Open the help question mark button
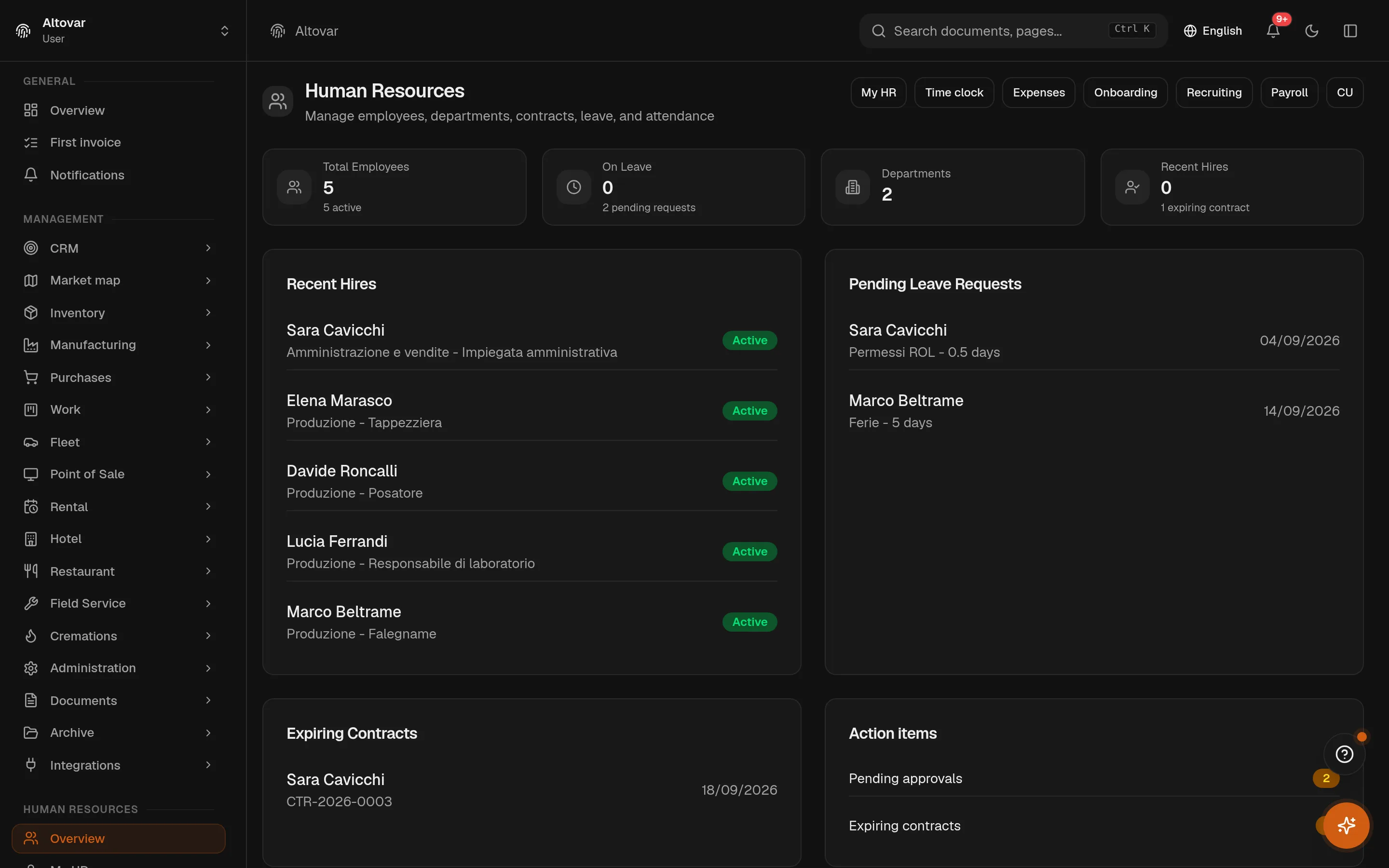The height and width of the screenshot is (868, 1389). pos(1344,754)
